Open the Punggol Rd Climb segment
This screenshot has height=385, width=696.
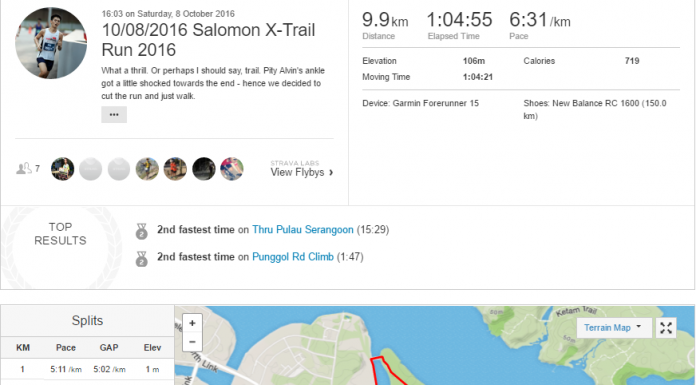pyautogui.click(x=293, y=257)
